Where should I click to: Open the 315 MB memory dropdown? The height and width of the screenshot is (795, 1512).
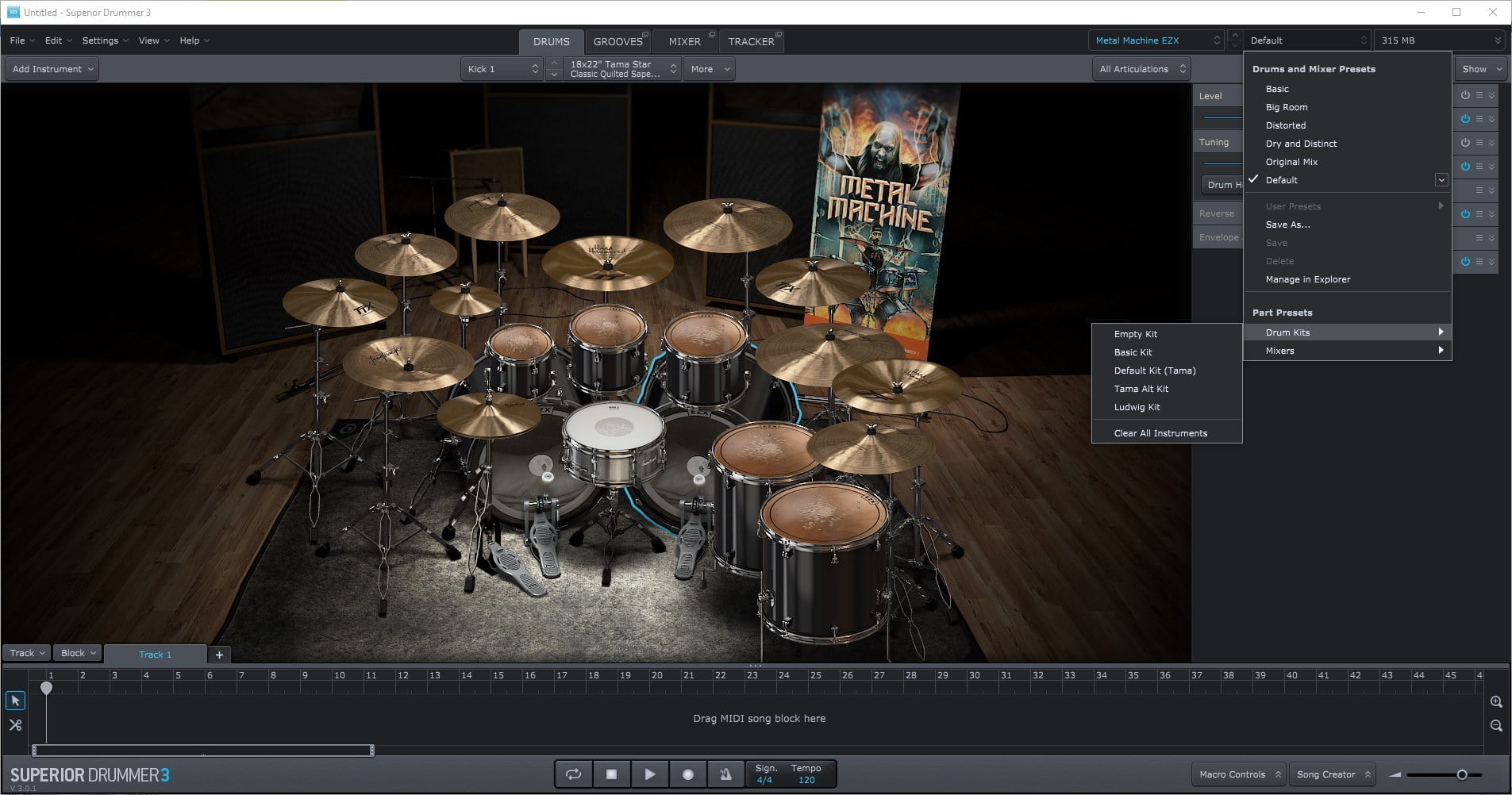[1439, 40]
